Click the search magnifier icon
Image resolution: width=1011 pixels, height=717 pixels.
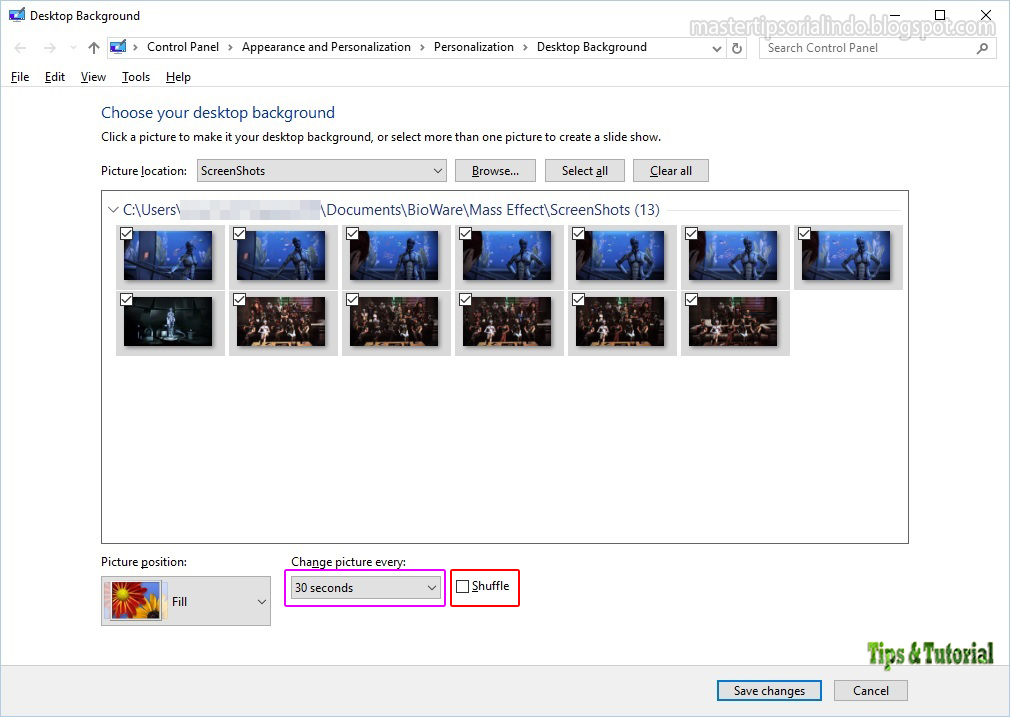pyautogui.click(x=982, y=48)
